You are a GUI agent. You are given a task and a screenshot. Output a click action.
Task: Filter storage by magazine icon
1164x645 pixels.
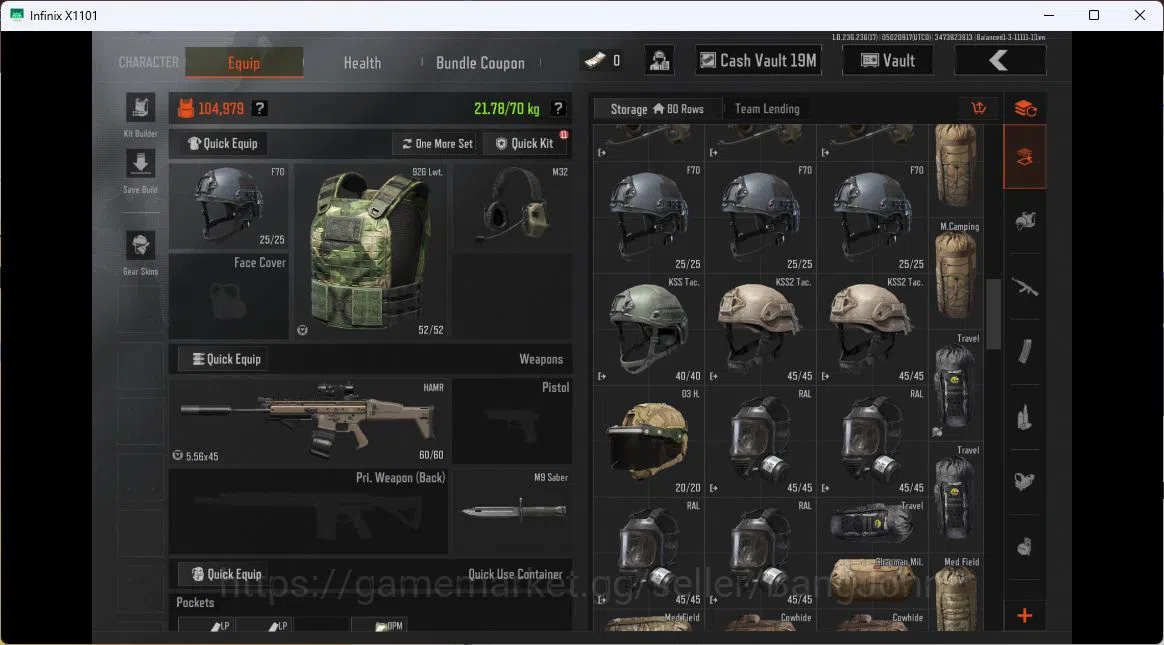coord(1025,351)
